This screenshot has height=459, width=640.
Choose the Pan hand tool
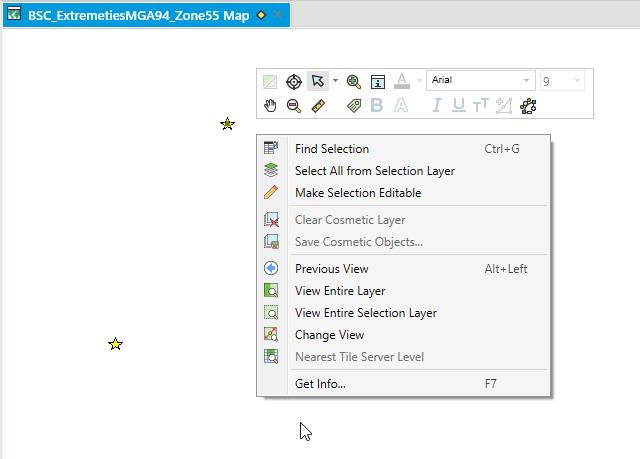click(270, 105)
